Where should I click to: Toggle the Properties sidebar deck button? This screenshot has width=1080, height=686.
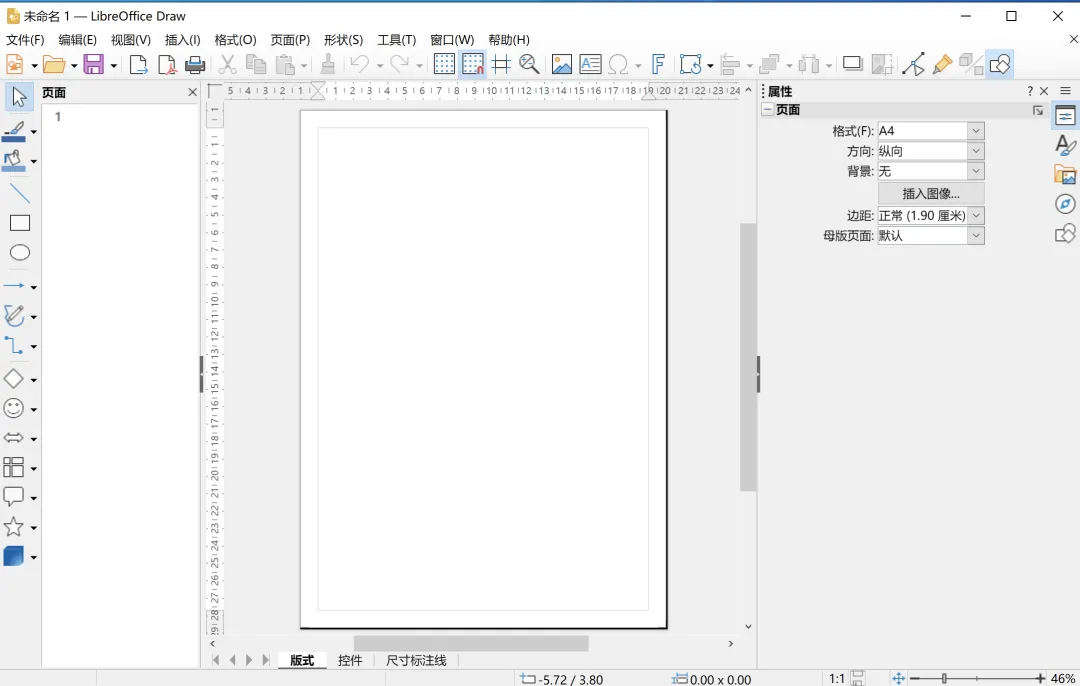click(x=1065, y=116)
